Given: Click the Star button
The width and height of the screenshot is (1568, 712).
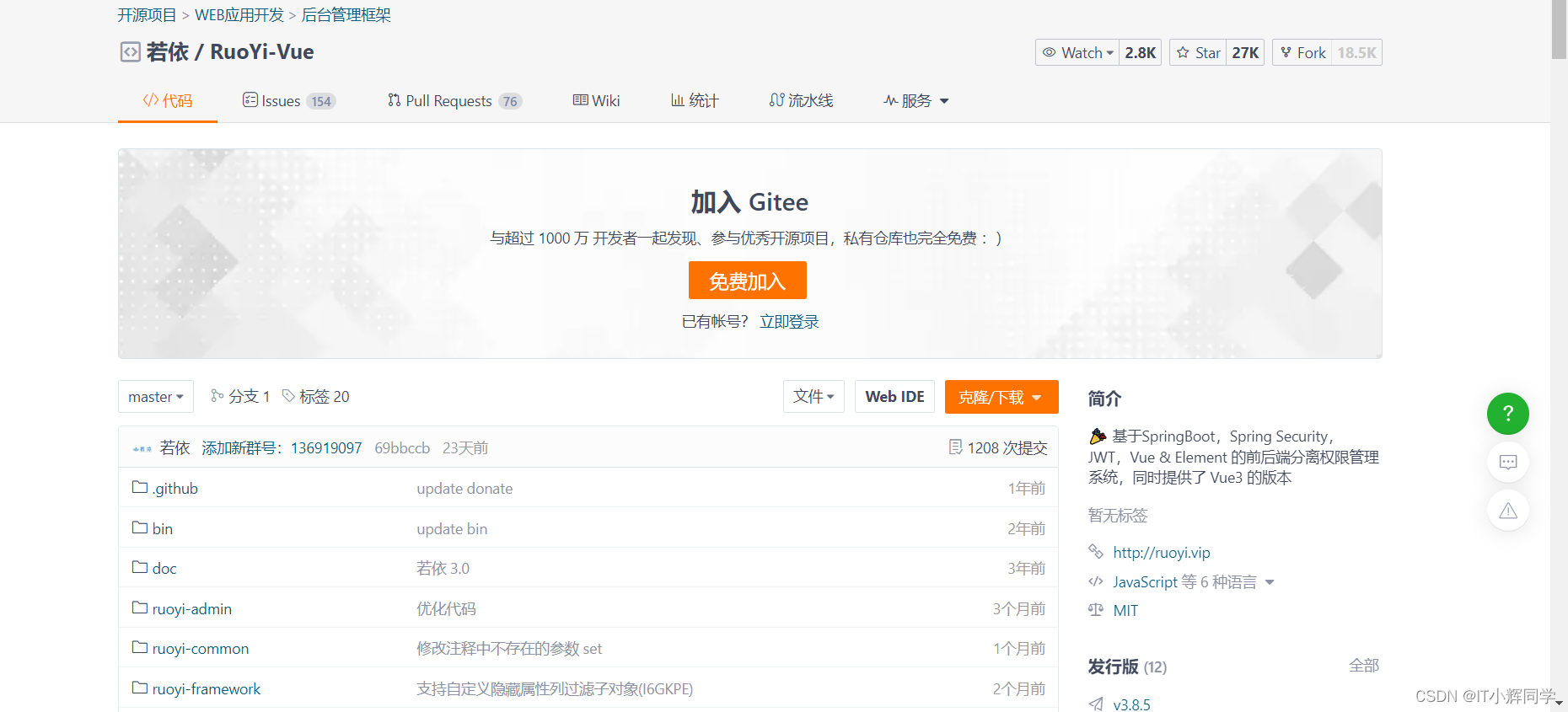Looking at the screenshot, I should pos(1198,52).
